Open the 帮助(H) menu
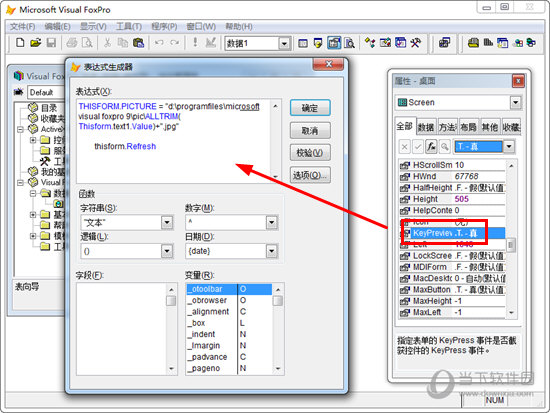This screenshot has height=413, width=550. [239, 27]
